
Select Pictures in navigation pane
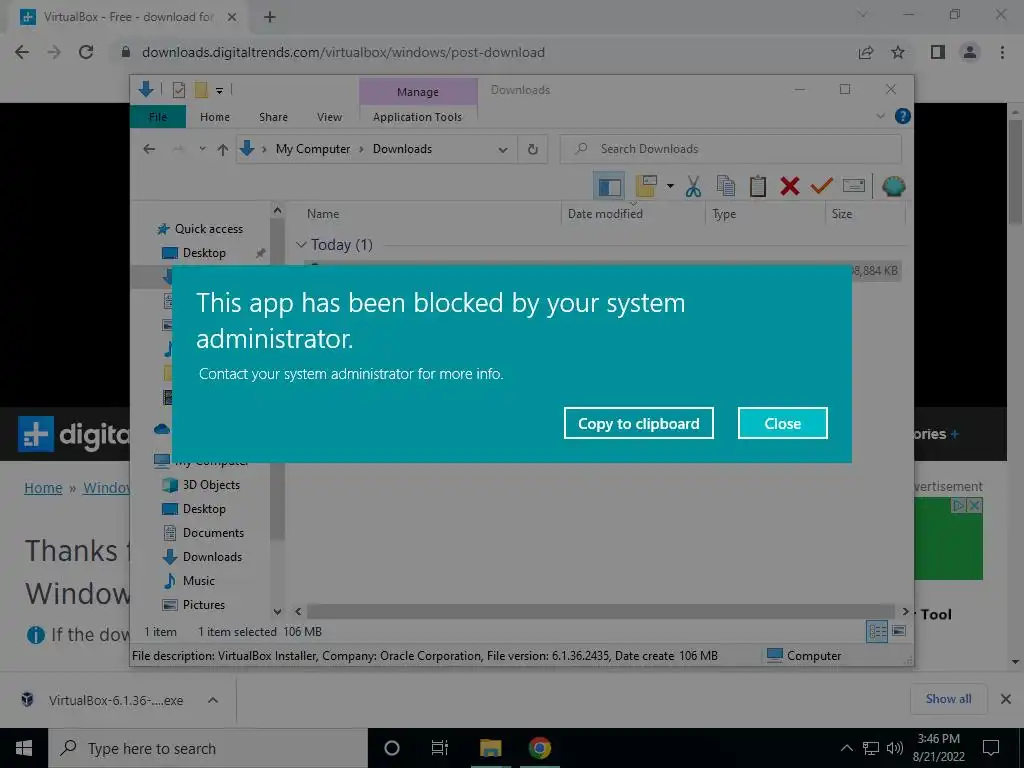pyautogui.click(x=203, y=605)
